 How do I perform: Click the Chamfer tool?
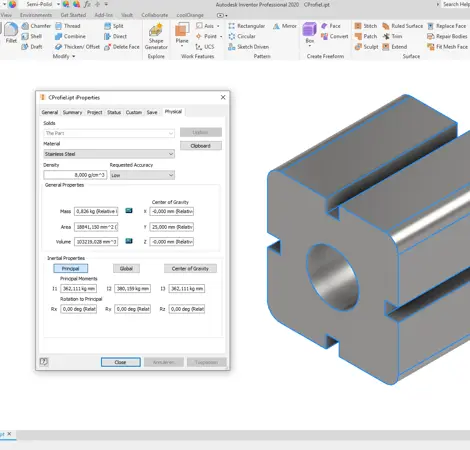point(36,26)
